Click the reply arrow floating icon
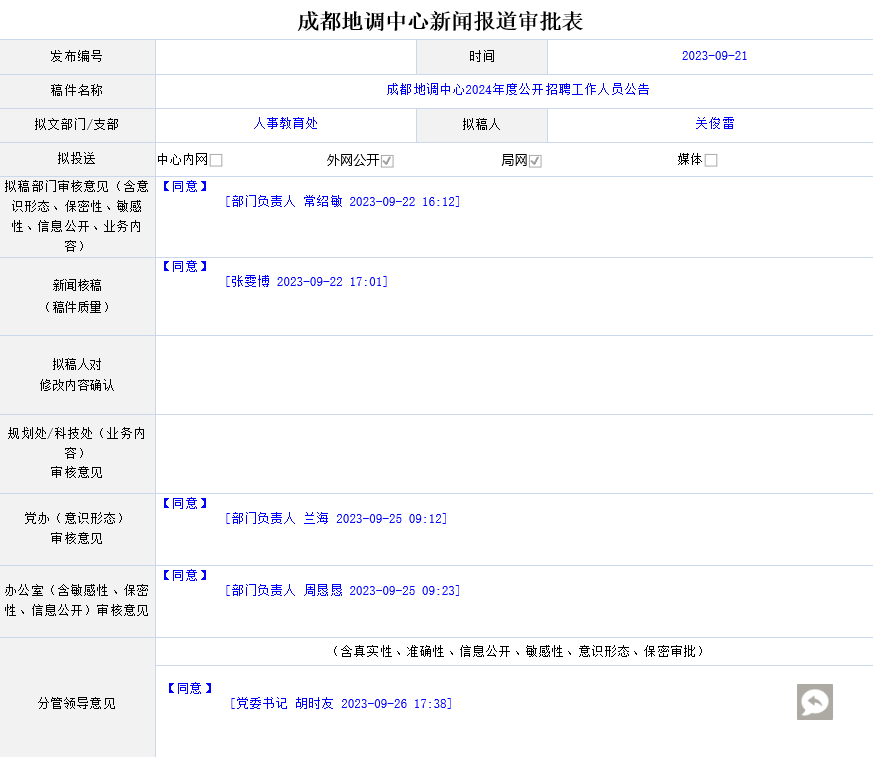 point(814,702)
